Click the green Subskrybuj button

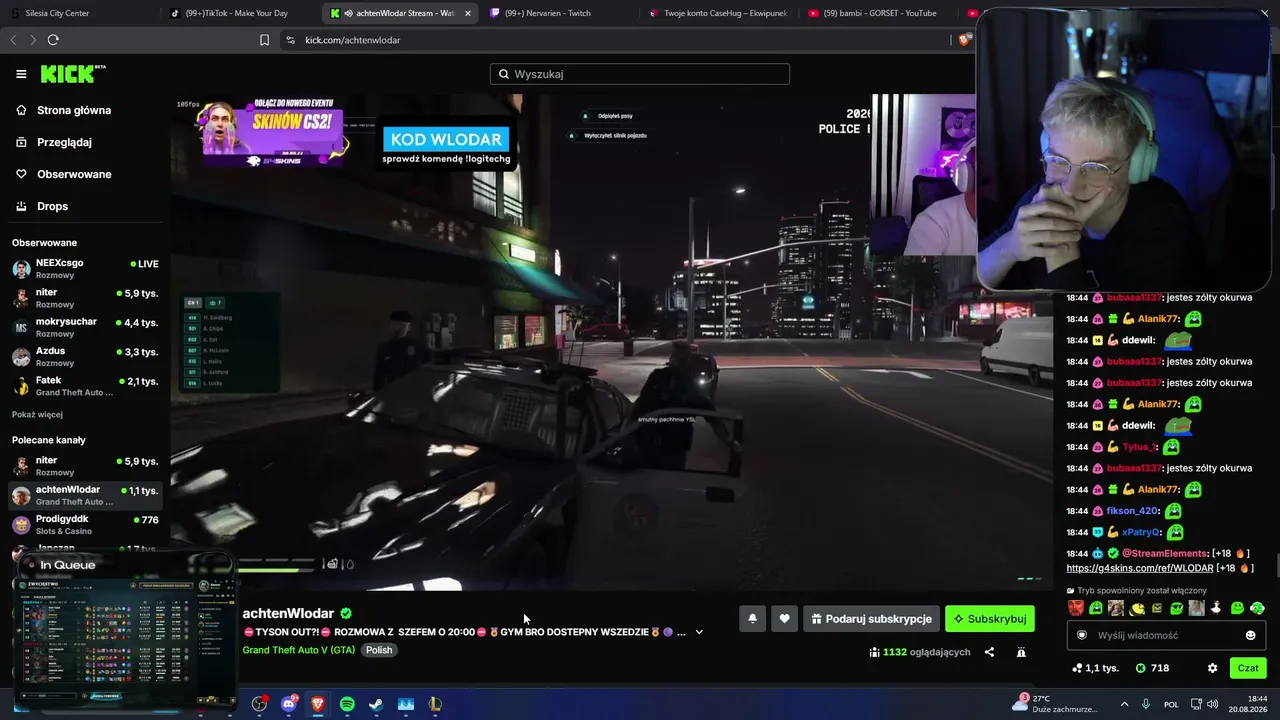pyautogui.click(x=990, y=619)
